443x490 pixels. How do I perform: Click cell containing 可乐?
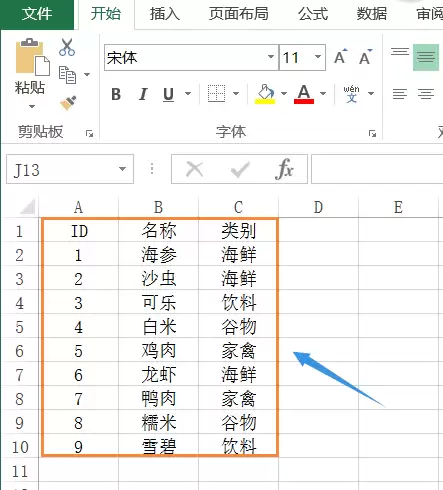(x=159, y=303)
